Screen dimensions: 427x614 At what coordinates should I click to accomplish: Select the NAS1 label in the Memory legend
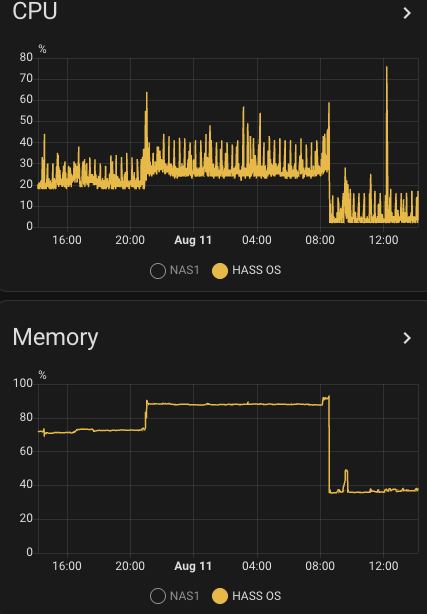point(185,596)
